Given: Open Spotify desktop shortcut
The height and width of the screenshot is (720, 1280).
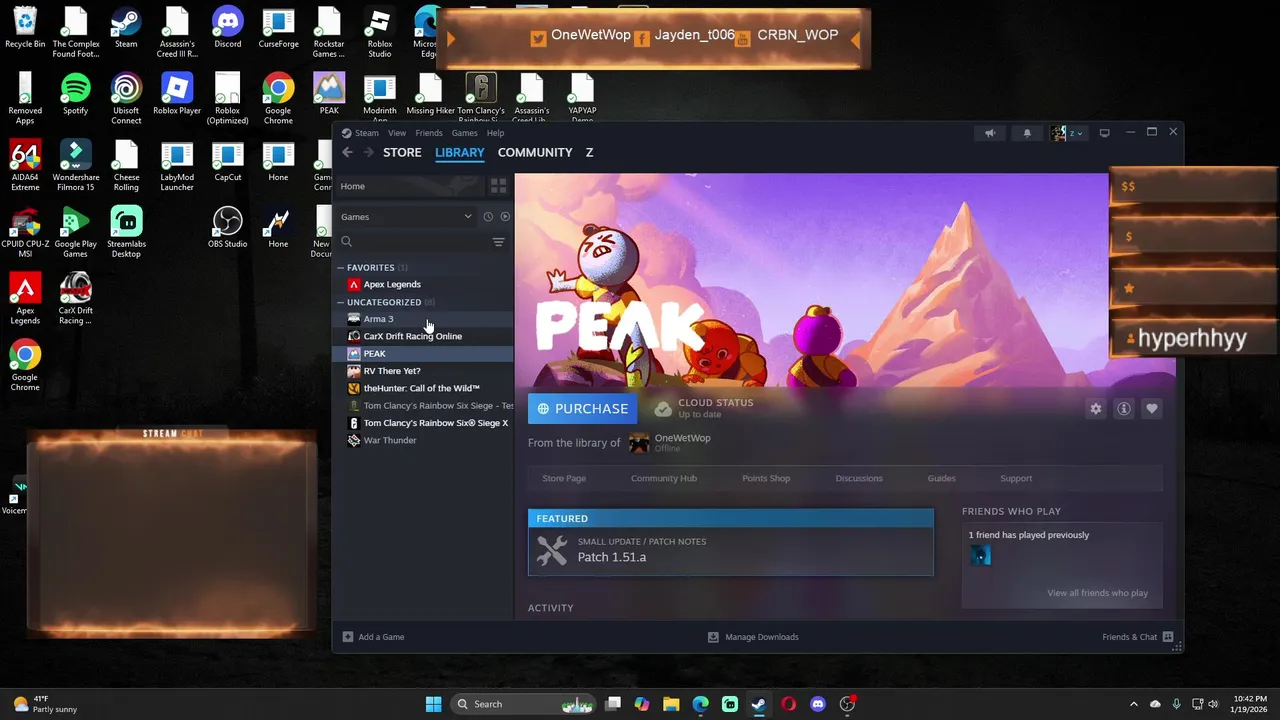Looking at the screenshot, I should 76,95.
